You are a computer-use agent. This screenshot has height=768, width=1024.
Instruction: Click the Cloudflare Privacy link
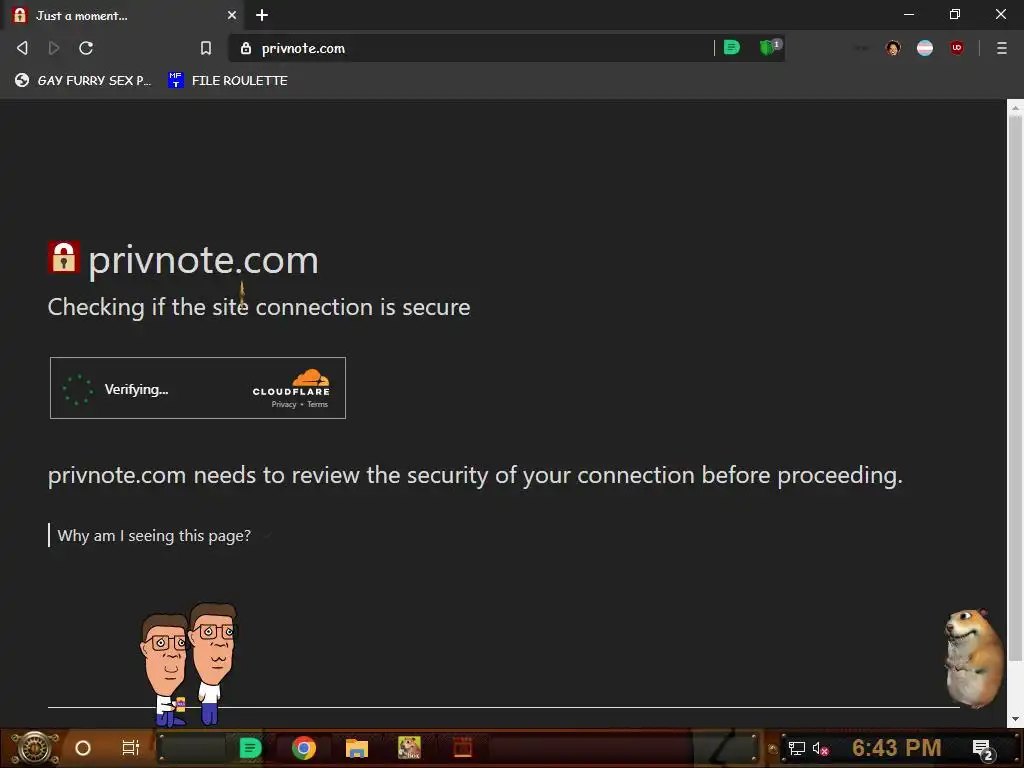284,404
